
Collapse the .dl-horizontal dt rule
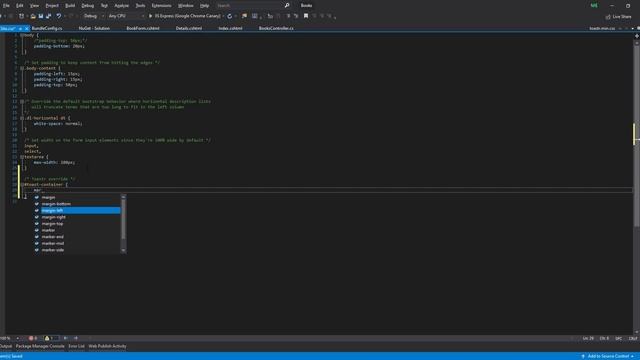click(x=22, y=118)
